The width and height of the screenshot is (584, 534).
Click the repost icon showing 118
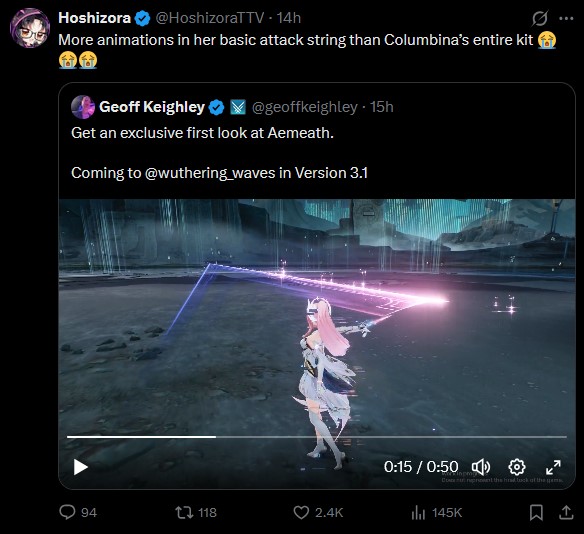[184, 512]
